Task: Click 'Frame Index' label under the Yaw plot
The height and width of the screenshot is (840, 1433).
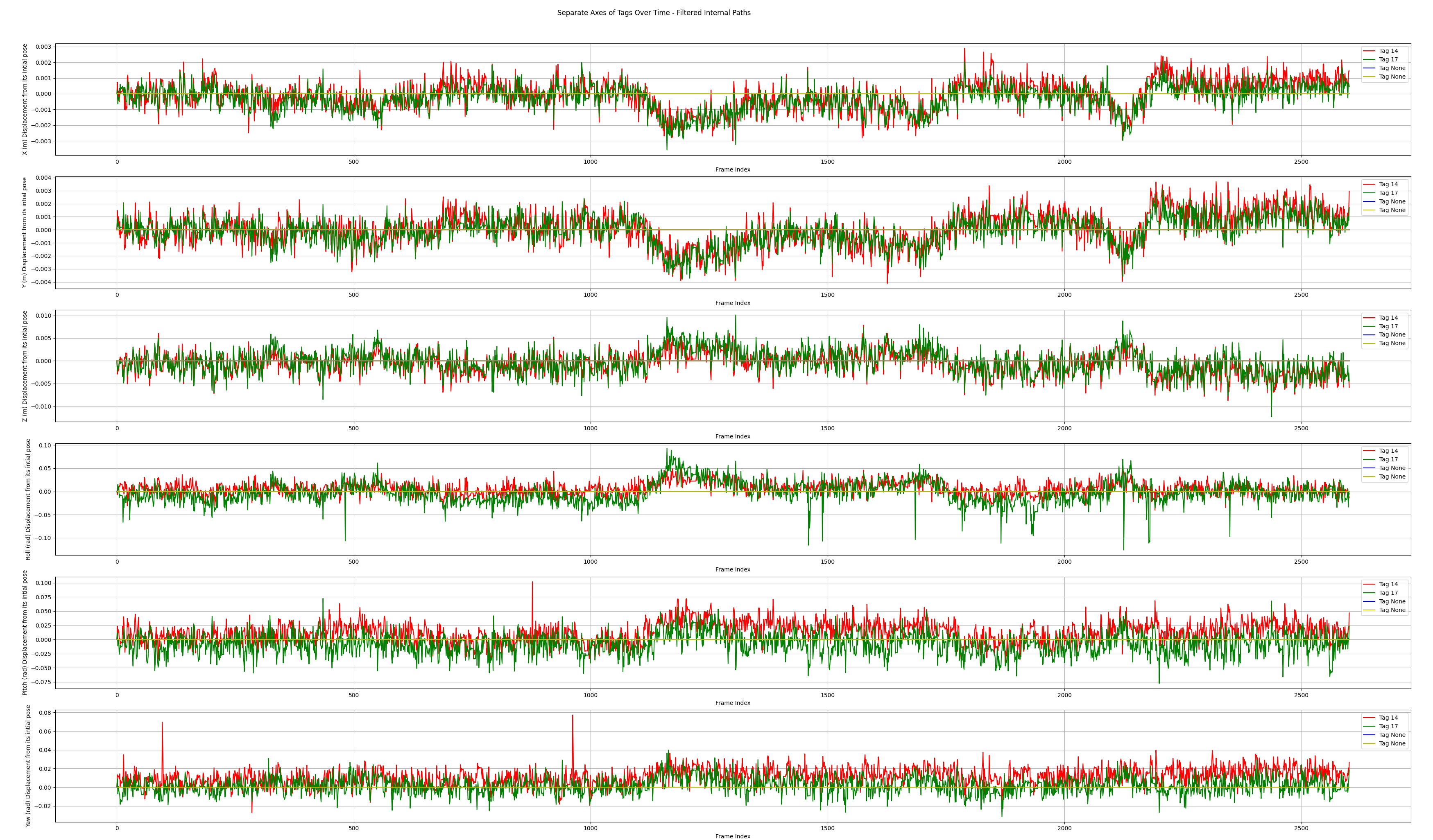Action: [x=732, y=836]
